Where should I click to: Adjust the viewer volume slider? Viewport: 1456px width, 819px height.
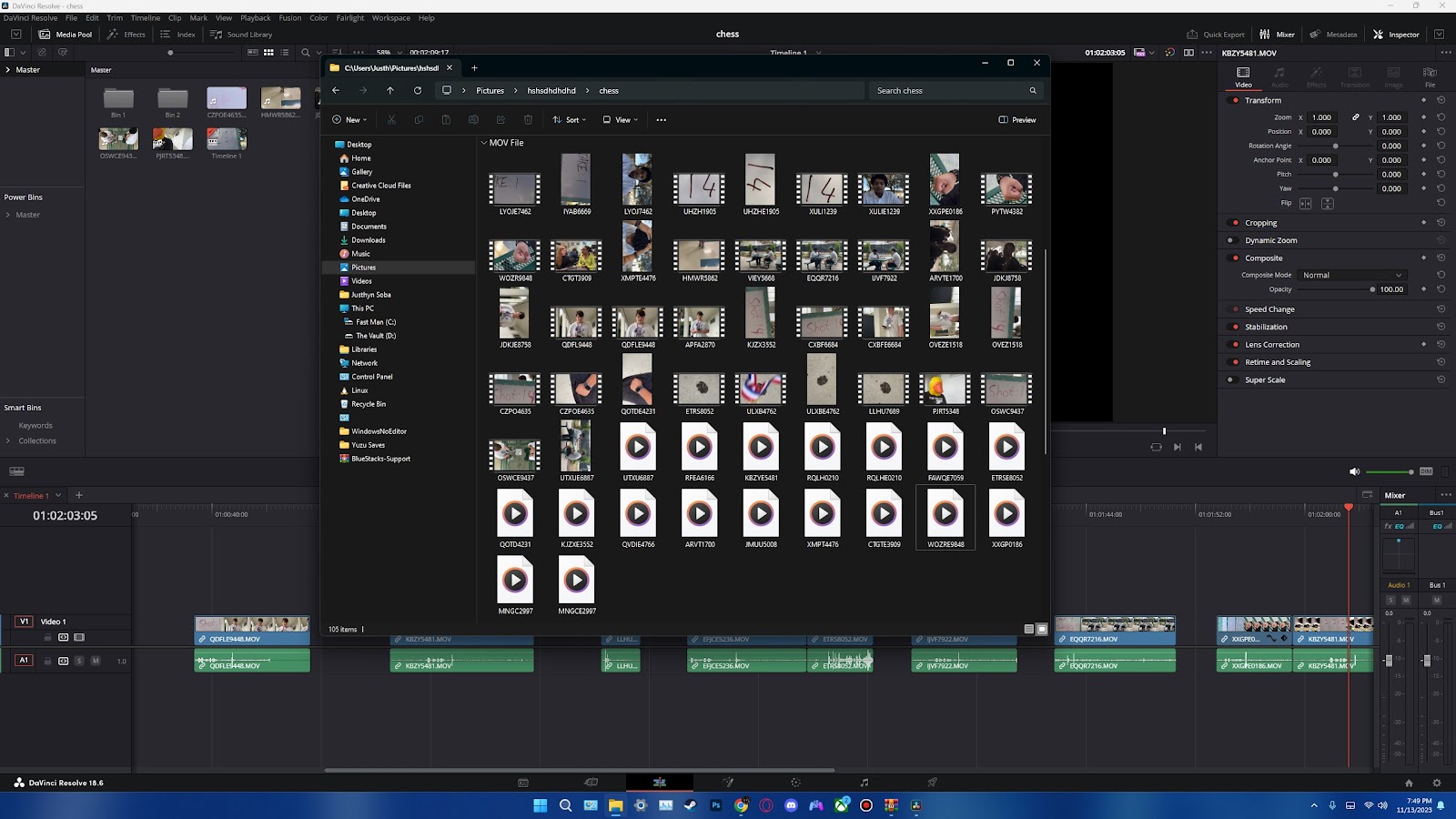click(1390, 471)
